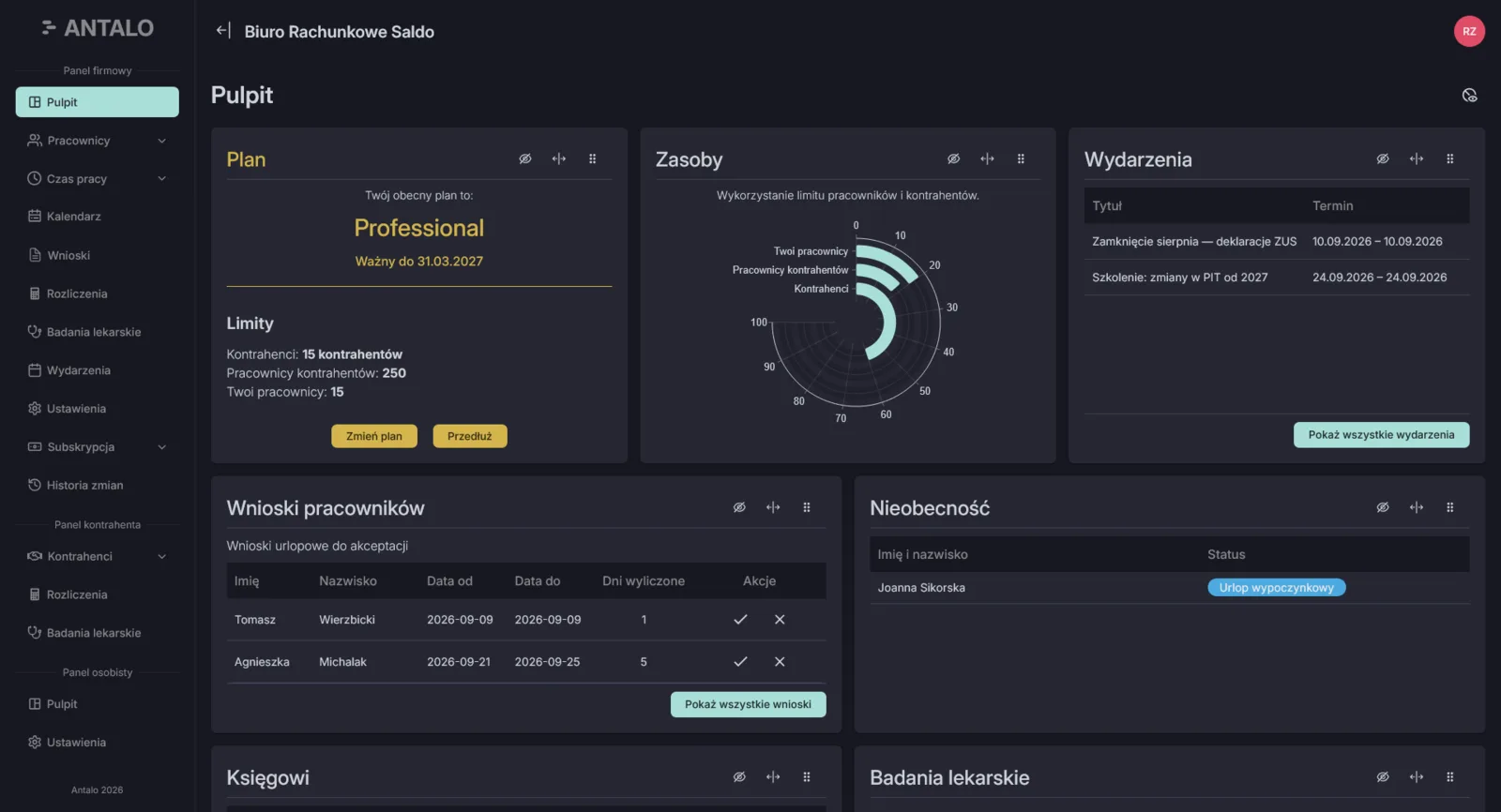Change width of the Zasoby widget

click(x=987, y=158)
